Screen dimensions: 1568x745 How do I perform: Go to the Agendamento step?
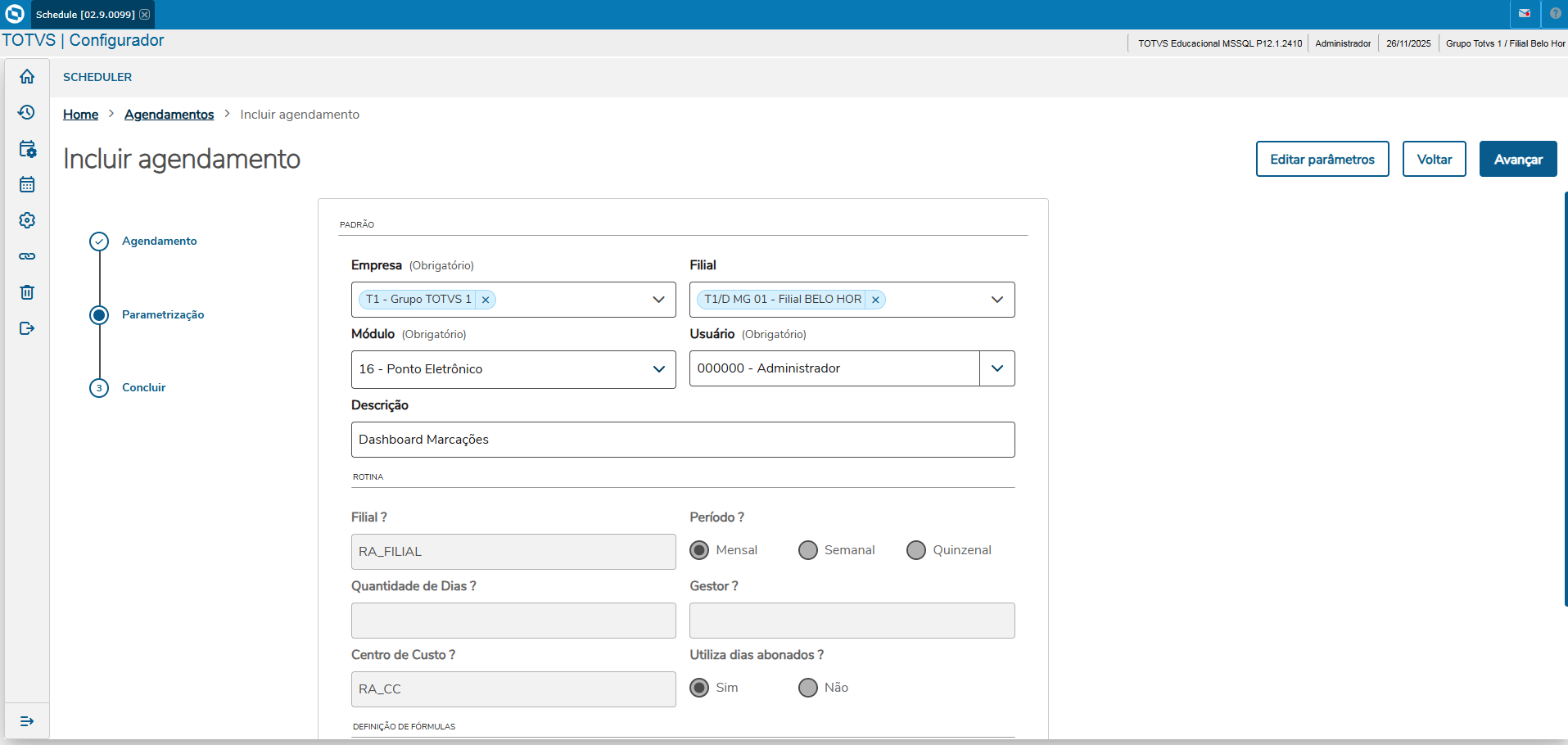pos(159,241)
